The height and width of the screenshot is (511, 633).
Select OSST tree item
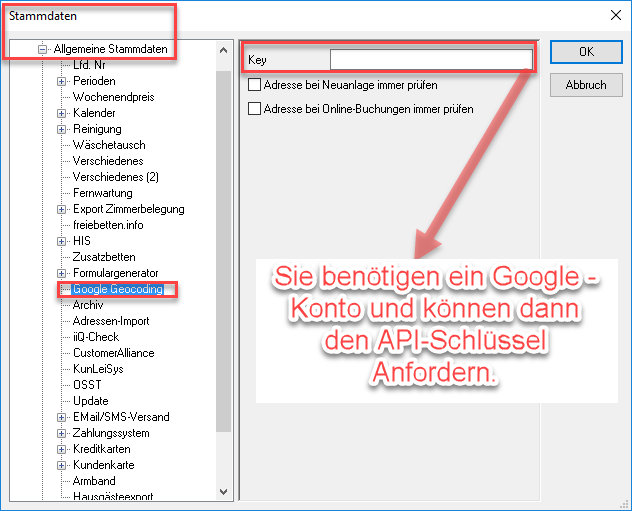(87, 385)
